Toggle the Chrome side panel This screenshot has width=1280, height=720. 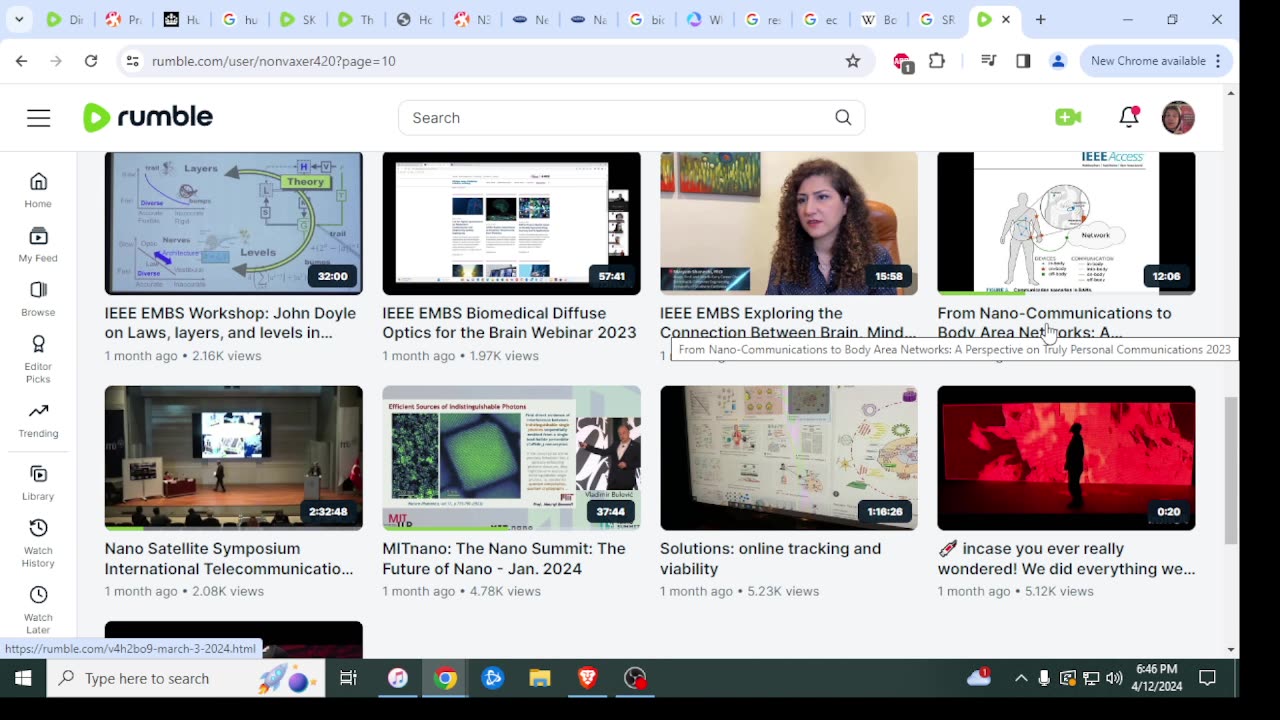pos(1023,61)
